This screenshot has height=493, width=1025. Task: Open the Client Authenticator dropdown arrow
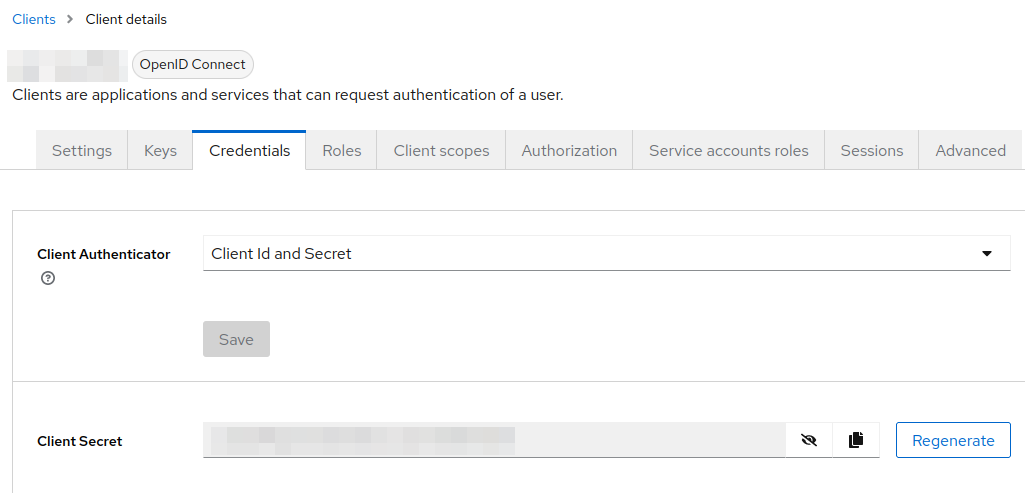[987, 253]
